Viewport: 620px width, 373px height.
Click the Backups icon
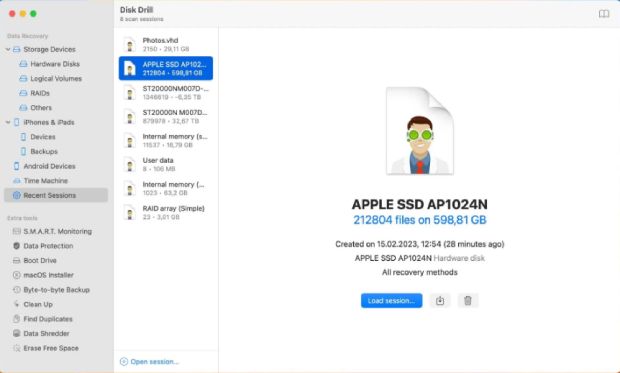click(23, 151)
